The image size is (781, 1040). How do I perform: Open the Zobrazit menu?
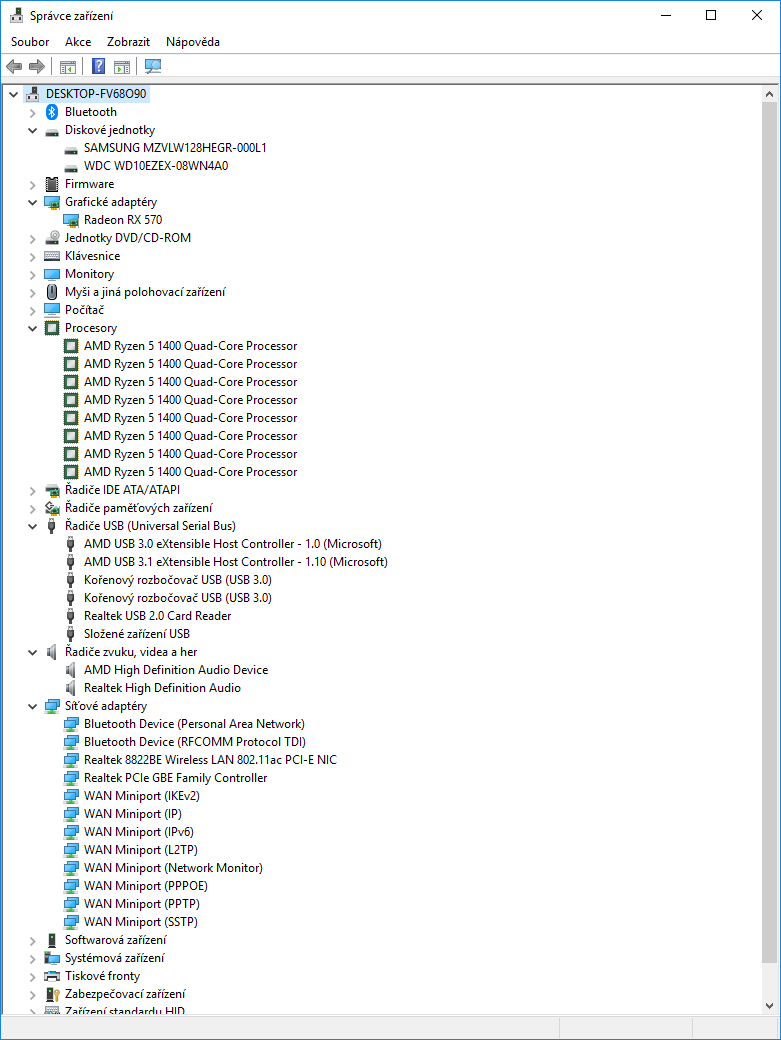(x=128, y=42)
